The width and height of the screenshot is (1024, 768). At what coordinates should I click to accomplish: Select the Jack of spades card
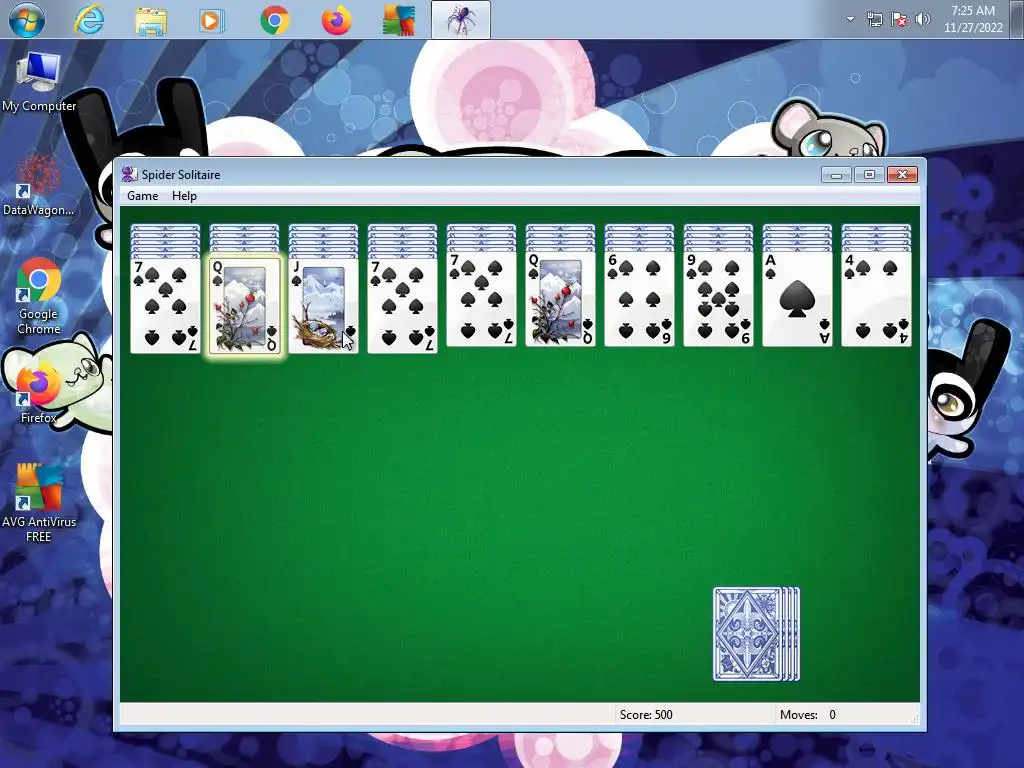(x=323, y=306)
